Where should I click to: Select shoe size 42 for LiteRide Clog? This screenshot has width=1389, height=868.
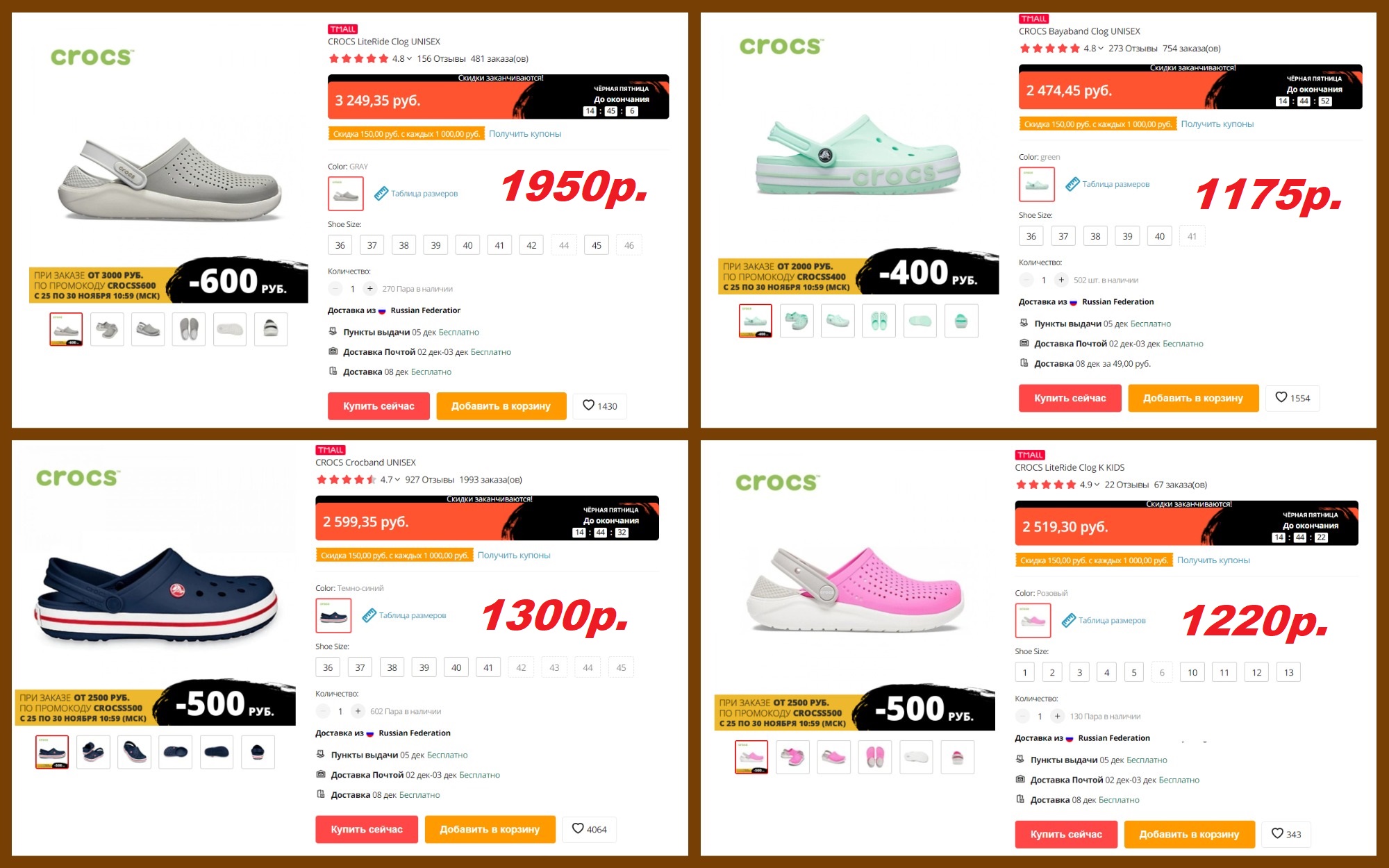tap(531, 245)
